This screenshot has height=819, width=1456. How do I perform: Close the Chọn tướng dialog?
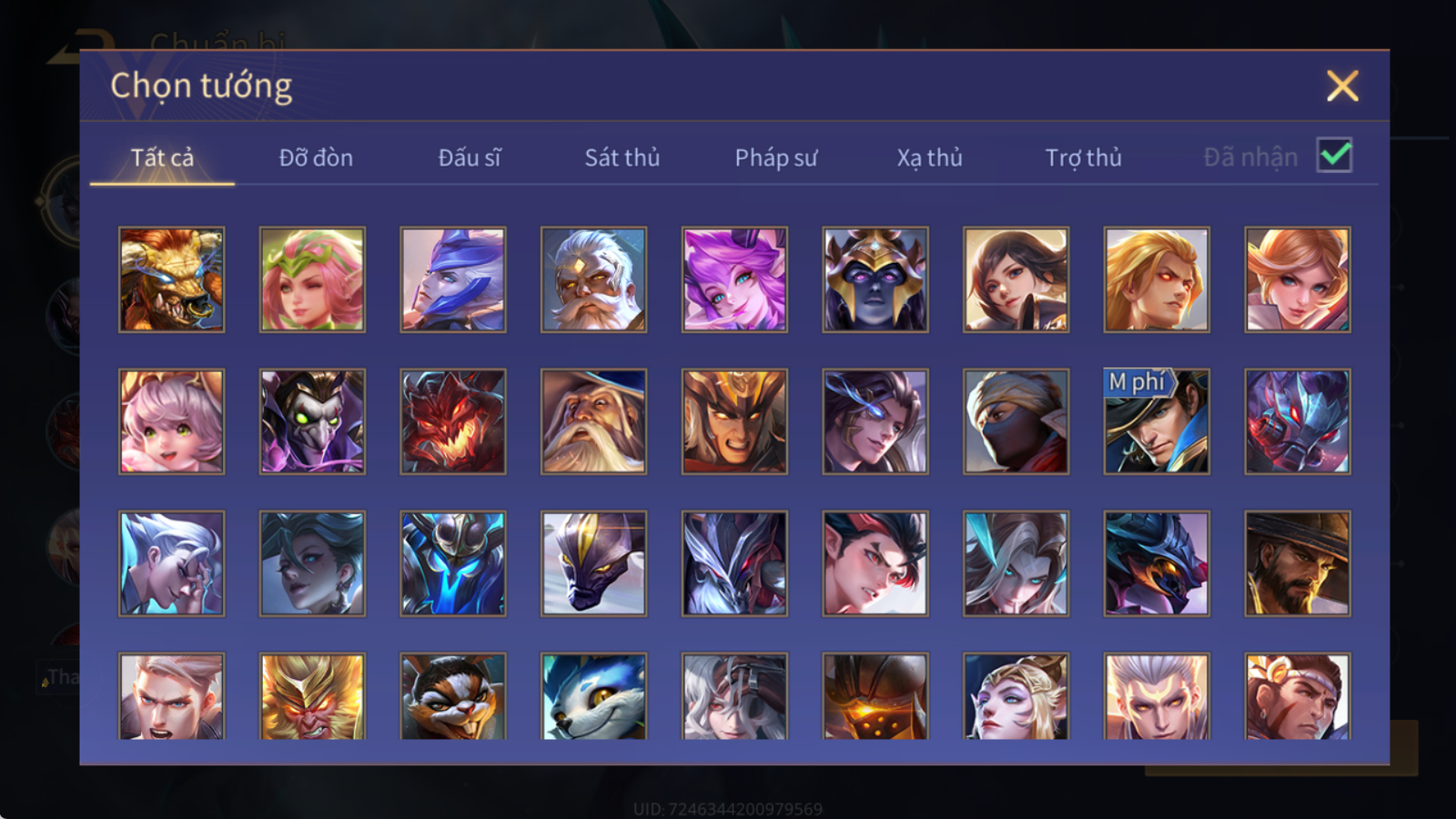click(x=1342, y=86)
